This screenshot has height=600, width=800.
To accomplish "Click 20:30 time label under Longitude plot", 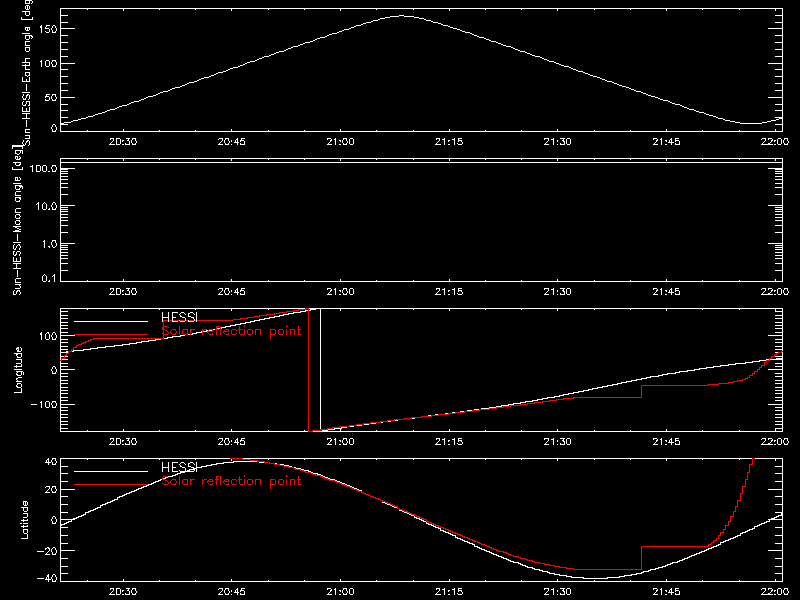I will [123, 442].
